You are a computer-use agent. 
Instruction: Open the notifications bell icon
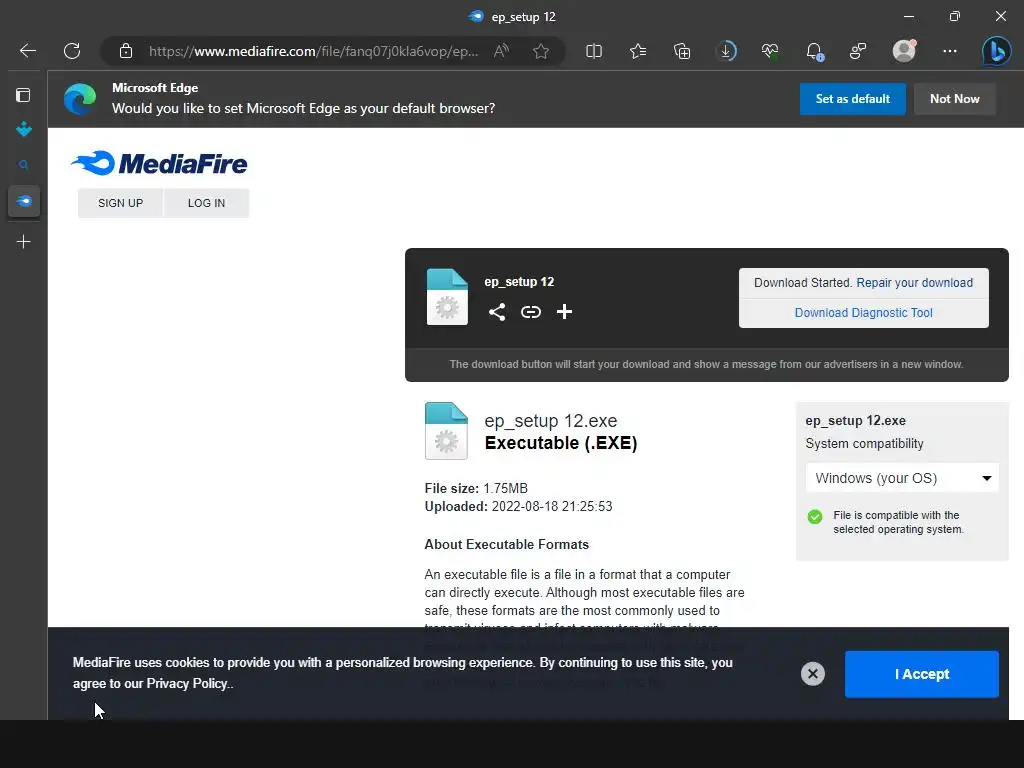pyautogui.click(x=814, y=51)
